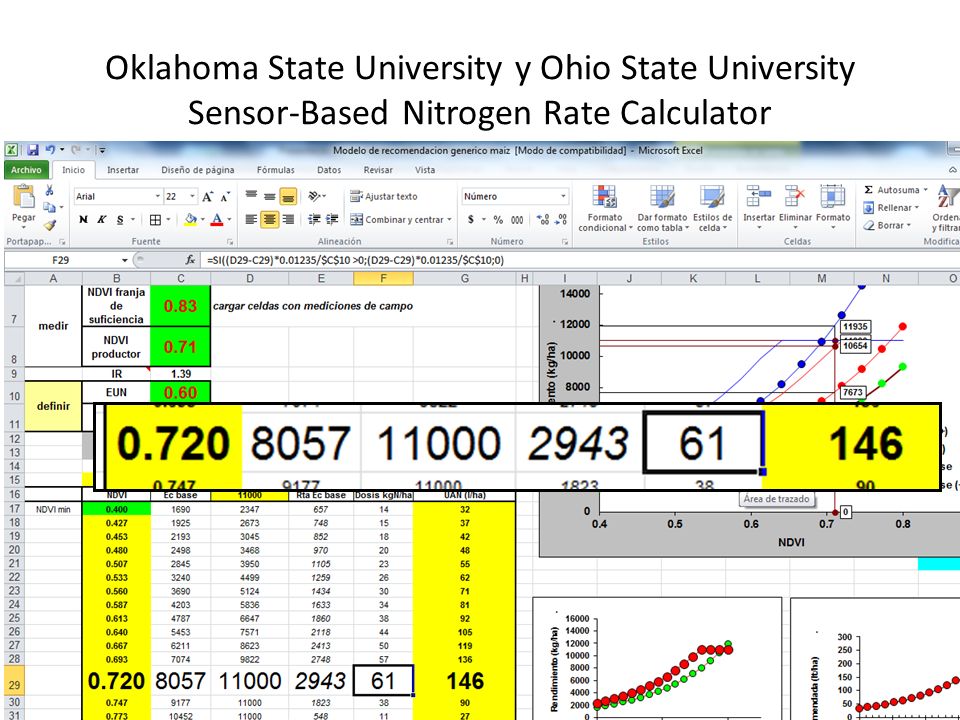Toggle bottom vertical alignment (highlighted)

coord(288,196)
